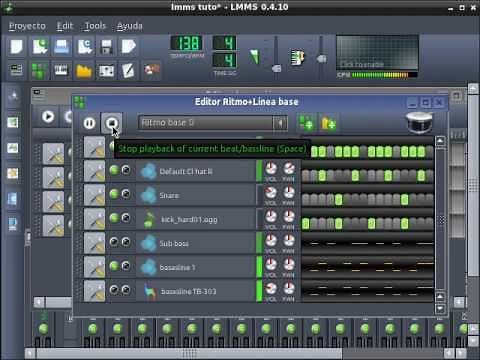The height and width of the screenshot is (360, 480).
Task: Pause beat/bassline playback
Action: coord(89,123)
